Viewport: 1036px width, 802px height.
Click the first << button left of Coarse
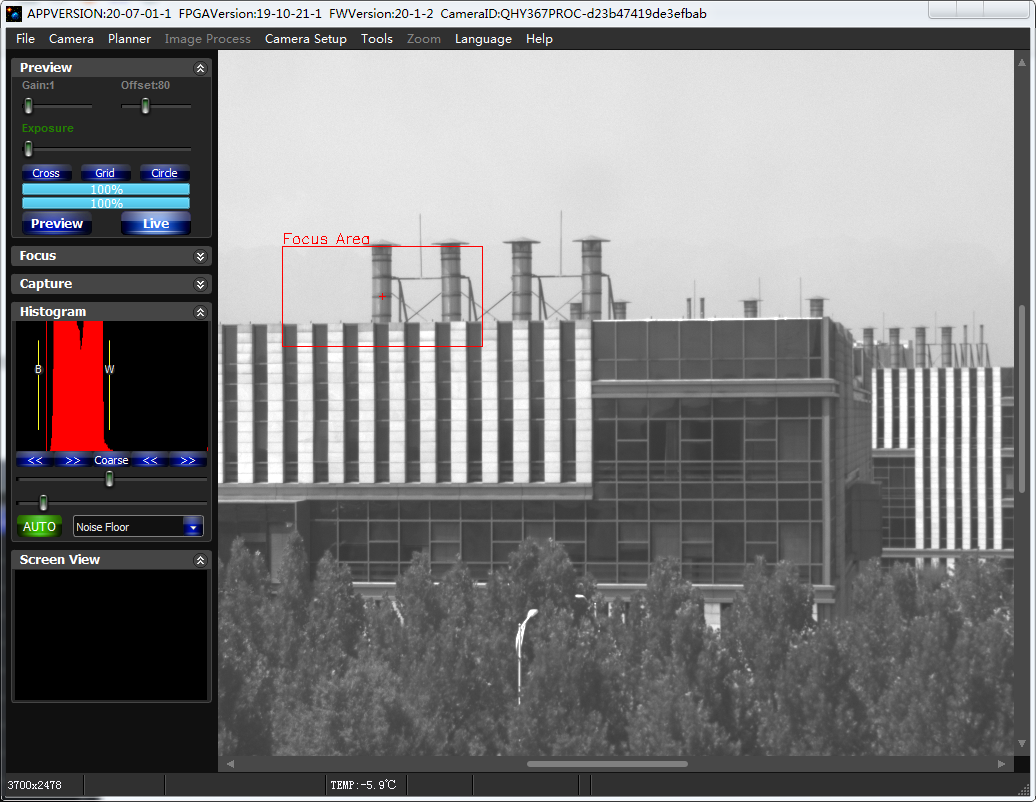[x=35, y=460]
